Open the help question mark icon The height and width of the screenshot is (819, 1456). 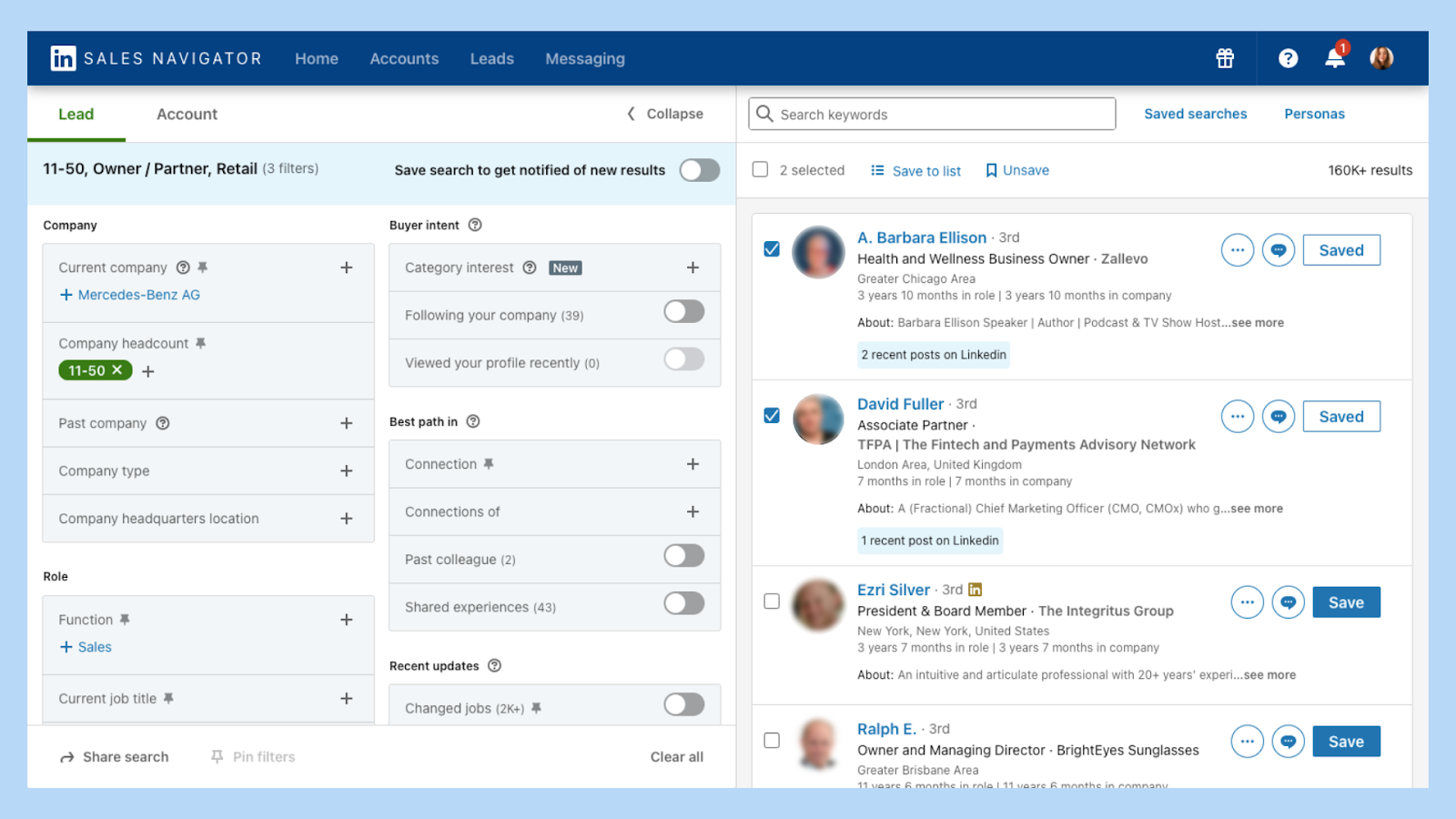[x=1288, y=58]
